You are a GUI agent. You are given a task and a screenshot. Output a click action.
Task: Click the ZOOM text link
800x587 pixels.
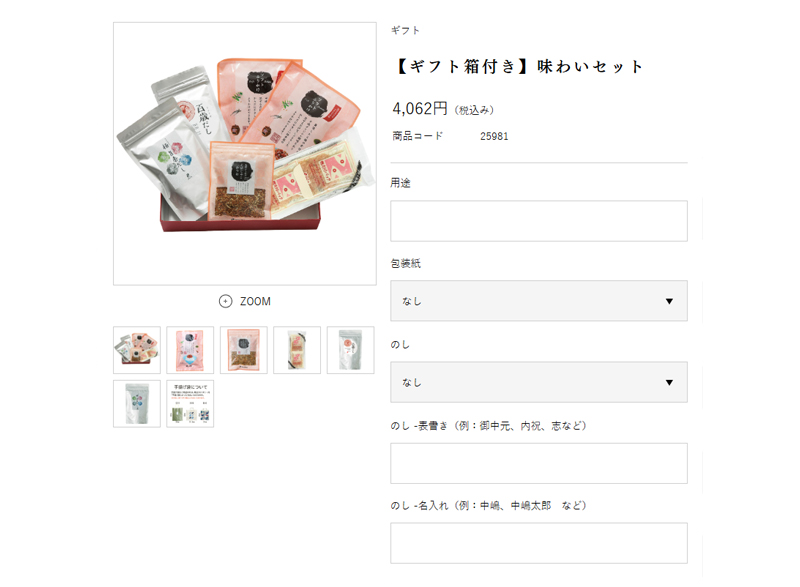pyautogui.click(x=255, y=301)
